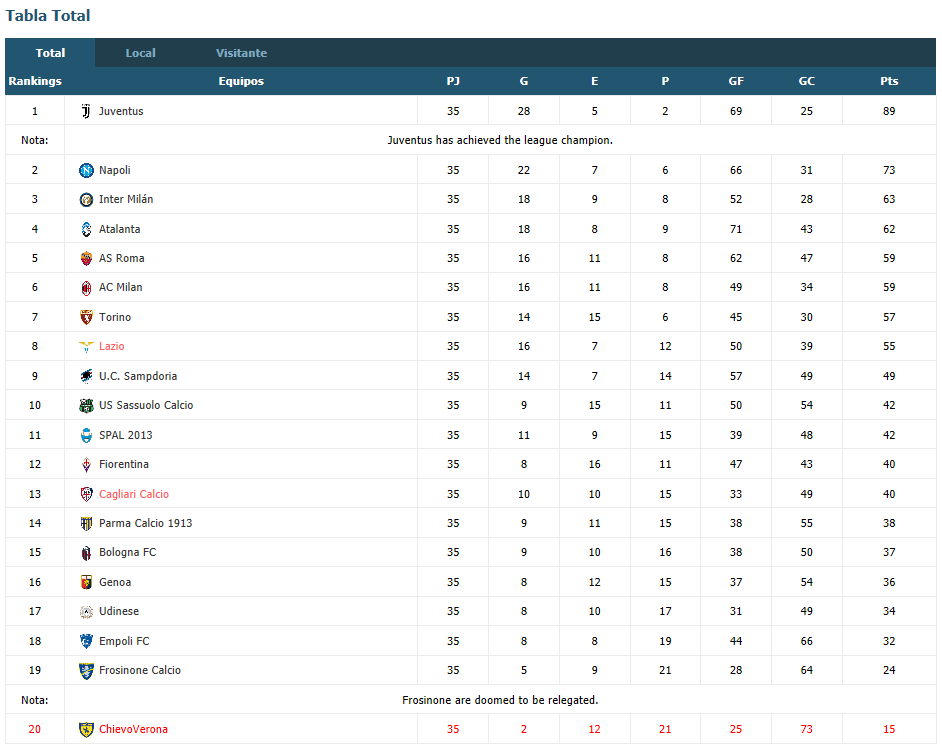Click the GC column header

(x=806, y=81)
